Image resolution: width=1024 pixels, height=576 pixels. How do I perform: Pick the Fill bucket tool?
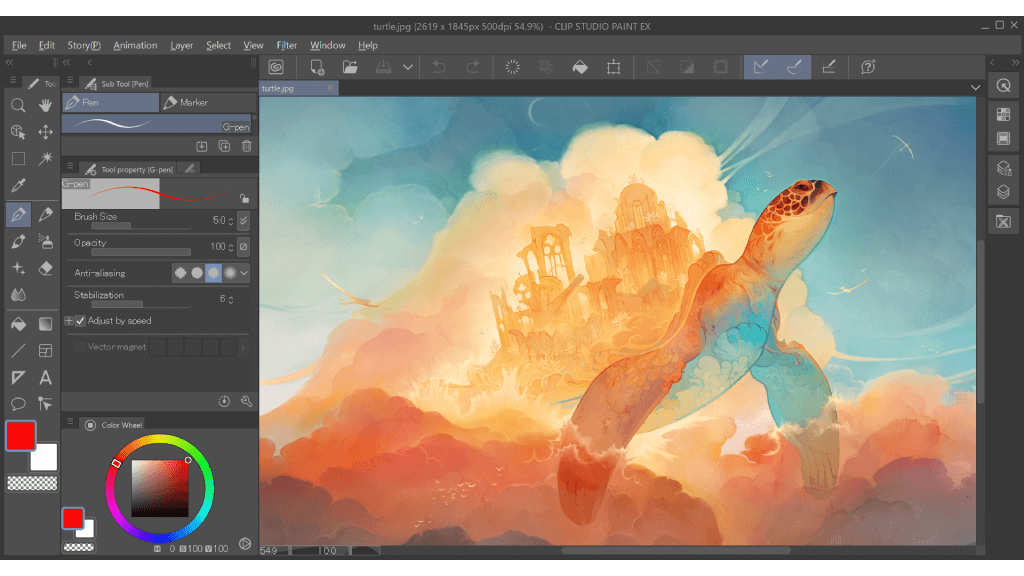[18, 323]
